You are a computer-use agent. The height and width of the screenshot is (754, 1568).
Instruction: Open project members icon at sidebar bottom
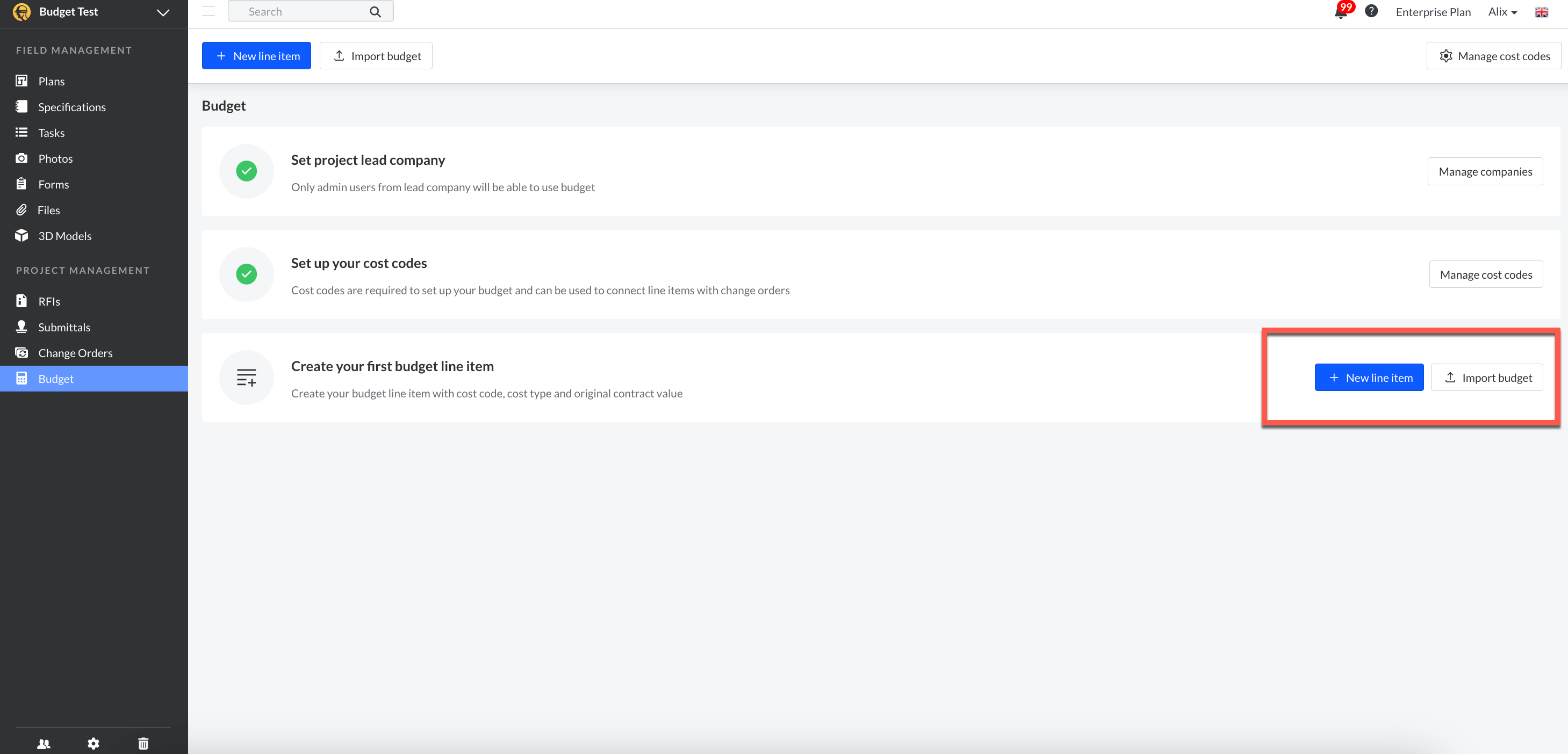(44, 743)
